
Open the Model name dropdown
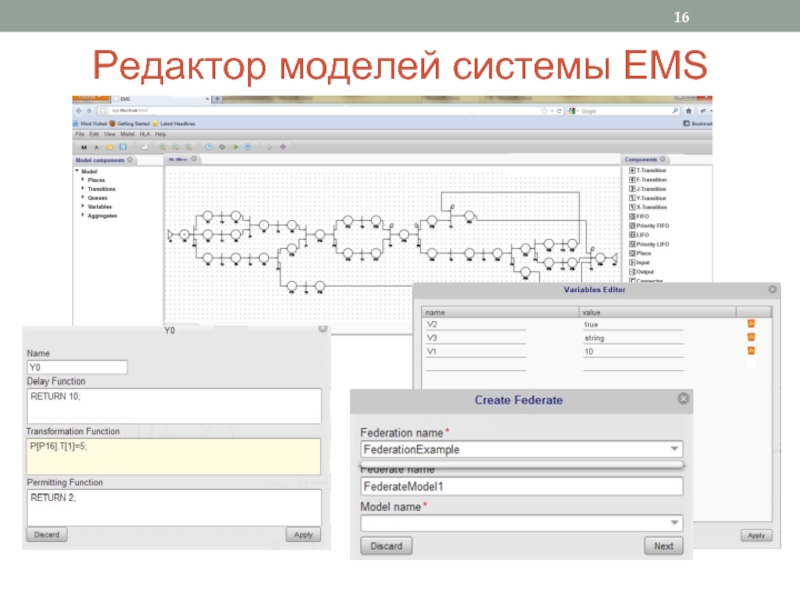674,523
